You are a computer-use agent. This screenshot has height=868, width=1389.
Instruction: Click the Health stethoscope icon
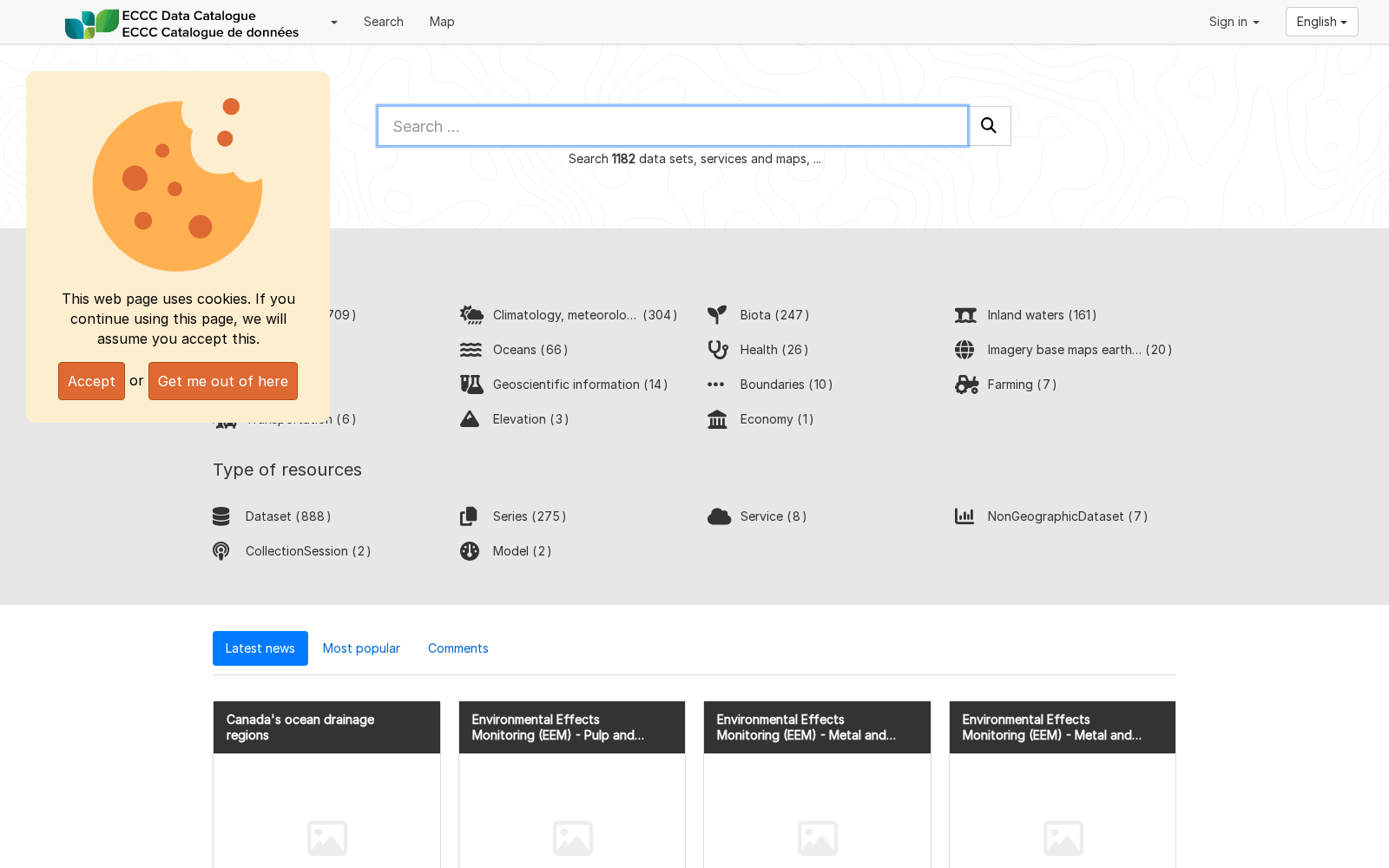tap(718, 350)
